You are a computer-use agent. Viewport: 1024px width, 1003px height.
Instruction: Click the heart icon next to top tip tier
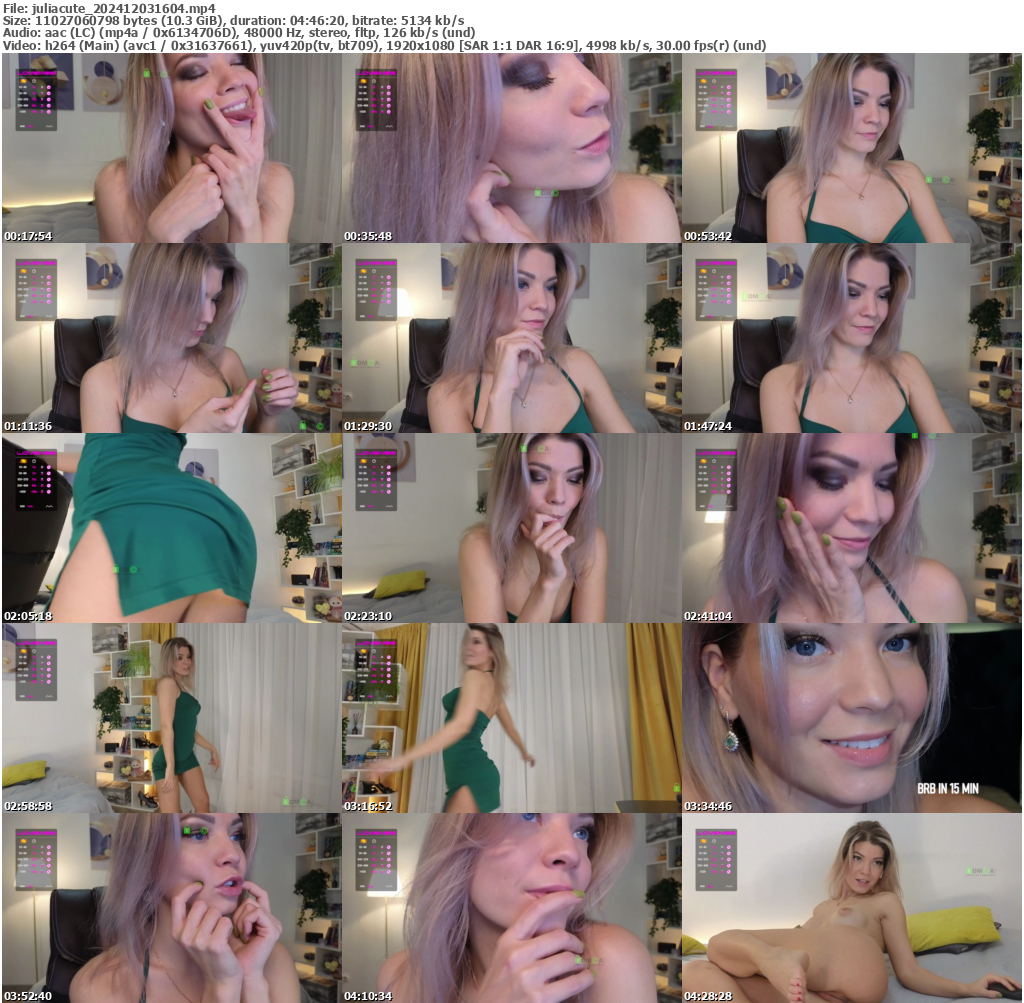[48, 86]
